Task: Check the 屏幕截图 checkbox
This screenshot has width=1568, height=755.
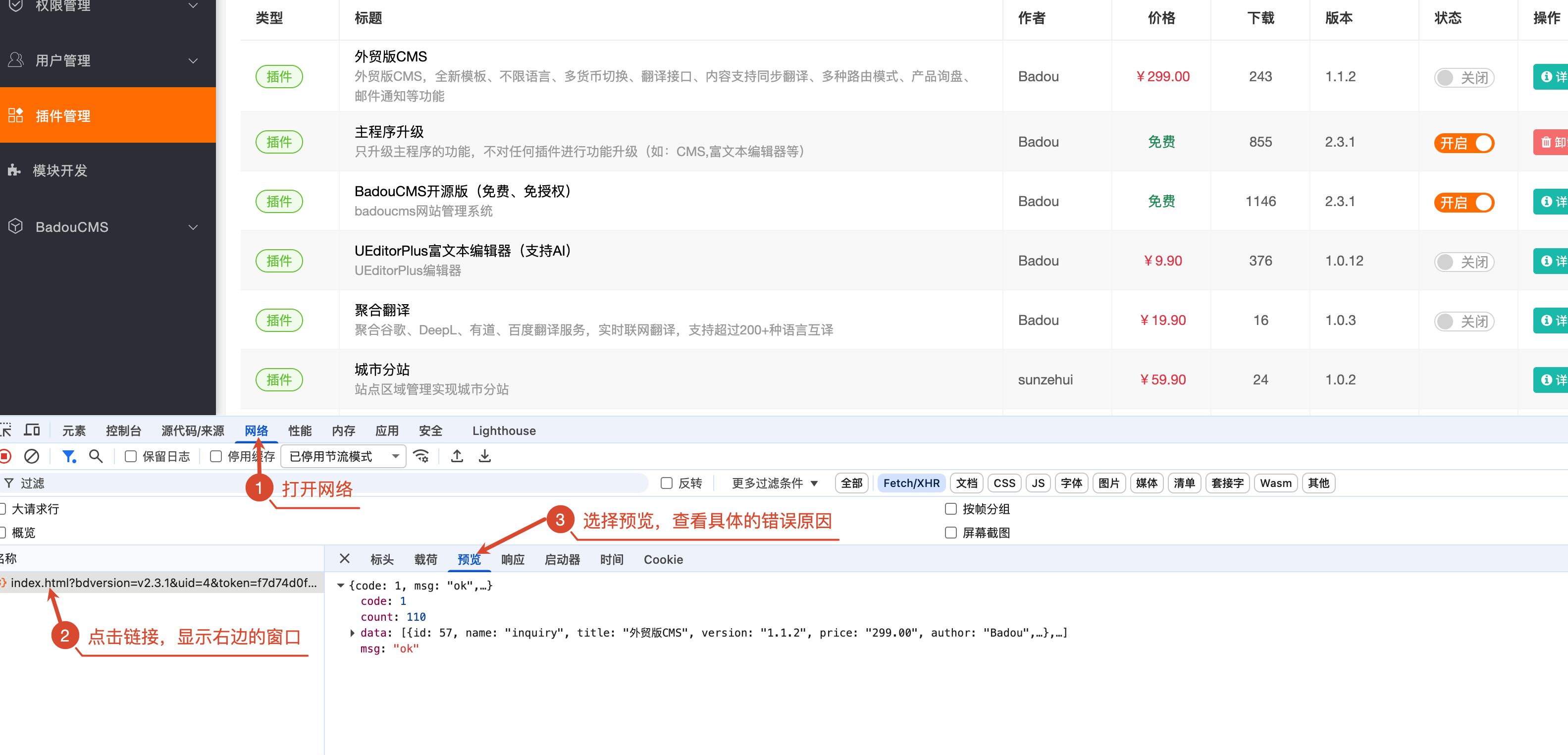Action: point(951,532)
